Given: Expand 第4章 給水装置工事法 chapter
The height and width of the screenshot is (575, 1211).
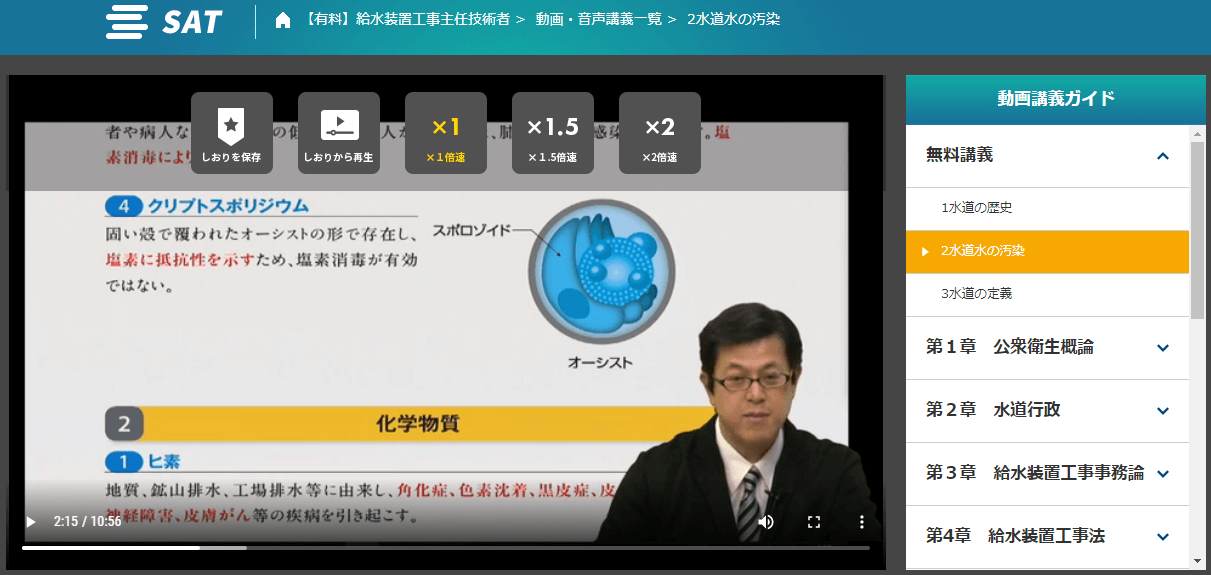Looking at the screenshot, I should pyautogui.click(x=1047, y=537).
